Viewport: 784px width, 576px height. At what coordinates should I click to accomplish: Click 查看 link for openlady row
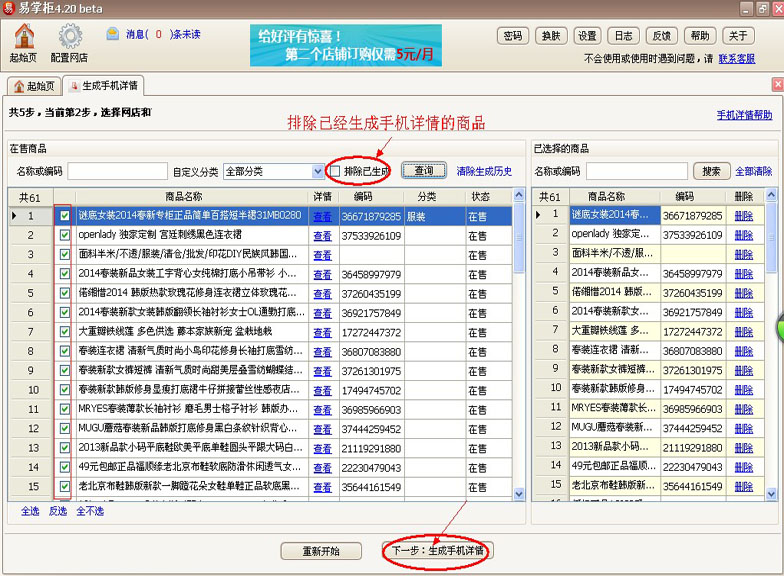tap(322, 236)
